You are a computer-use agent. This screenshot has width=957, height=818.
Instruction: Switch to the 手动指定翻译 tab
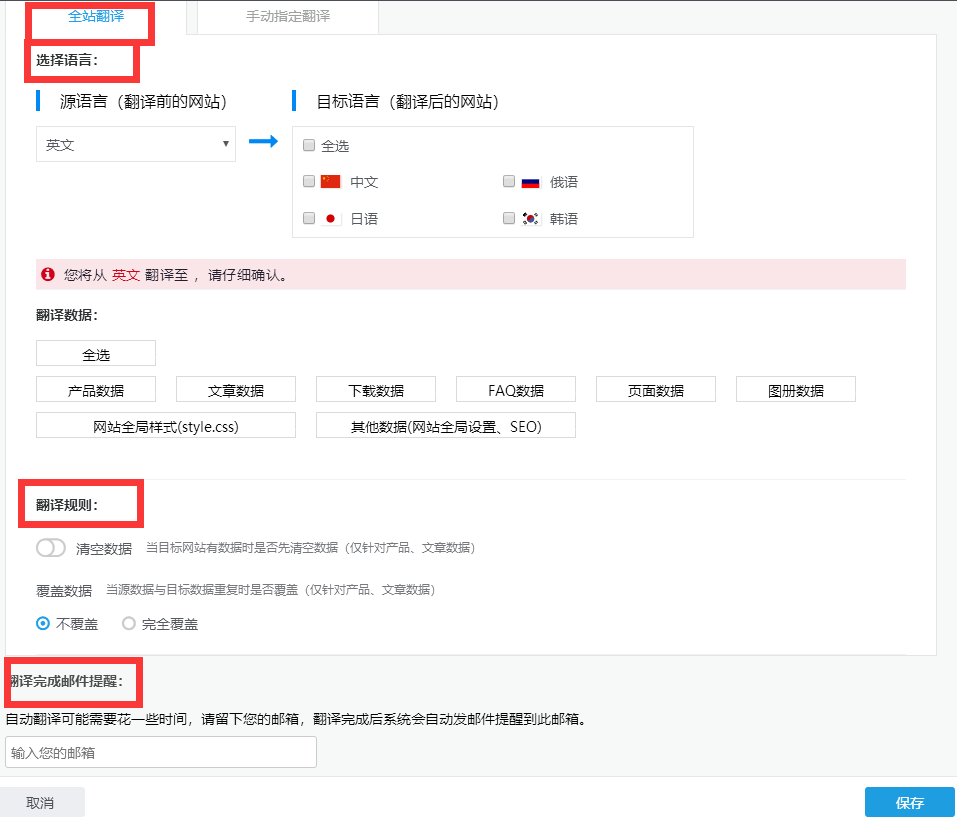point(287,15)
